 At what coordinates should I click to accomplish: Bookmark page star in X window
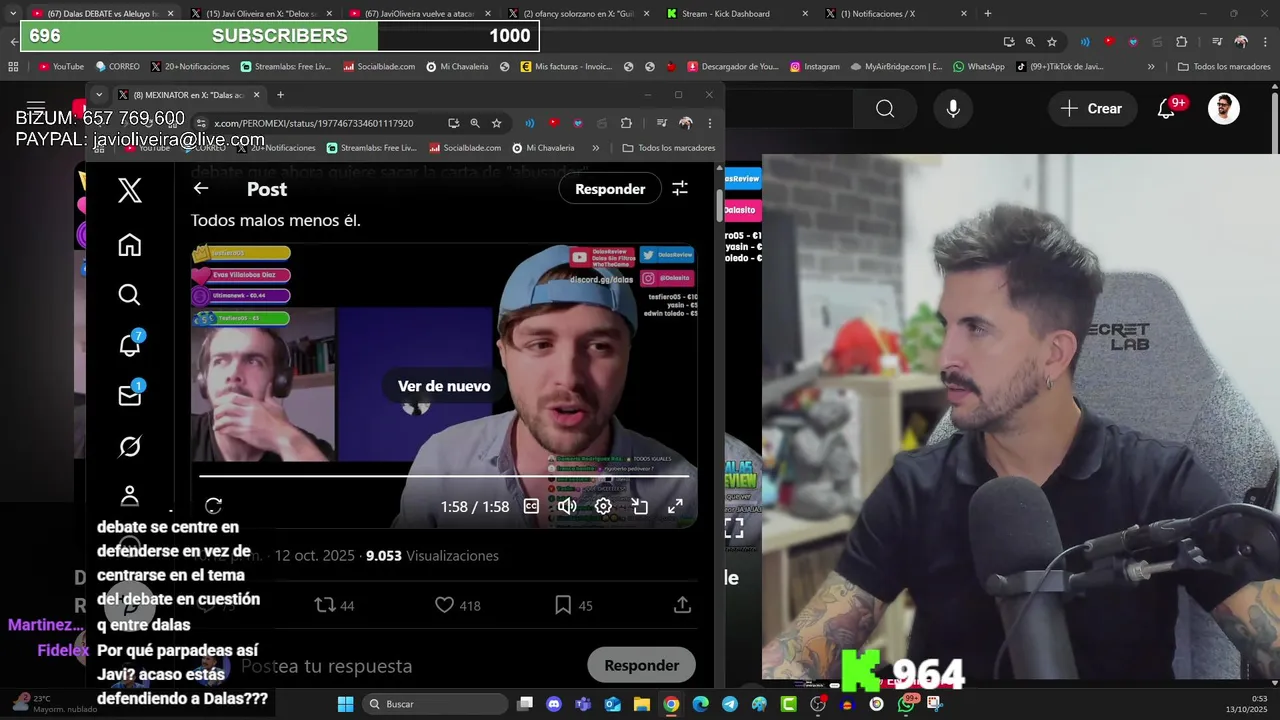click(x=496, y=123)
